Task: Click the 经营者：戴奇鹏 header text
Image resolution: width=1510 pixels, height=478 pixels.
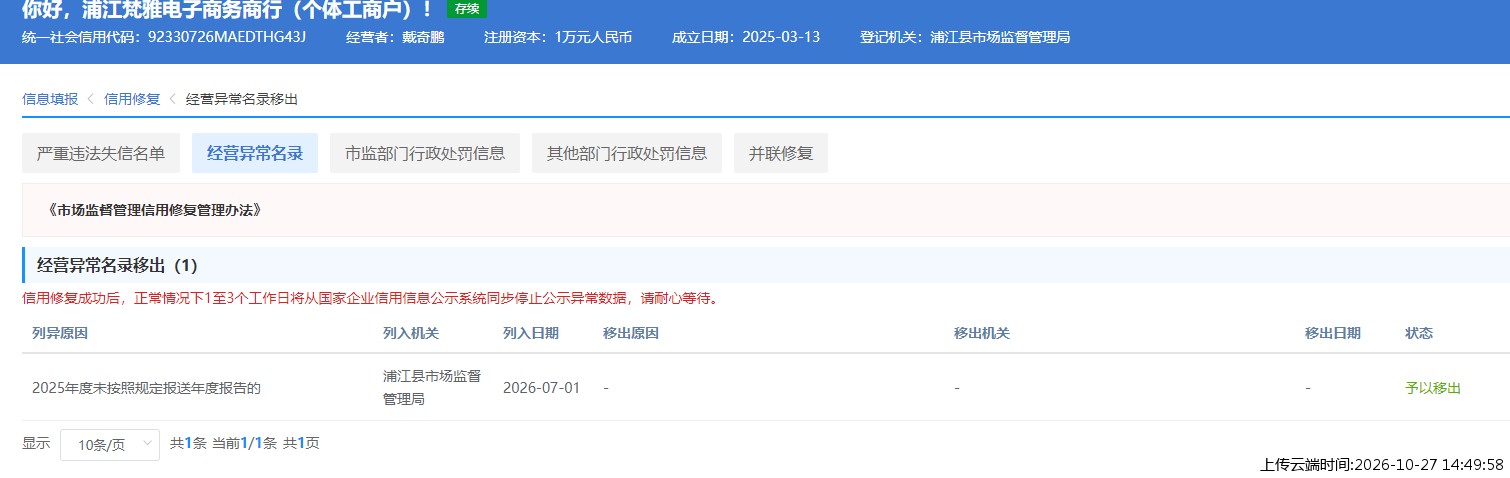Action: click(395, 37)
